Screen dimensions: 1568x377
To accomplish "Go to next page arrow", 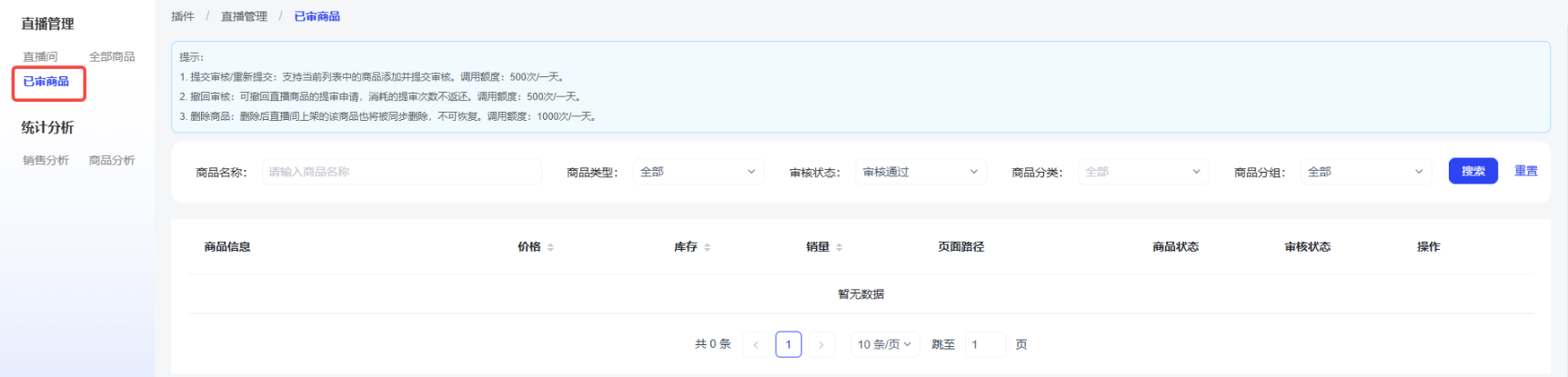I will [820, 344].
